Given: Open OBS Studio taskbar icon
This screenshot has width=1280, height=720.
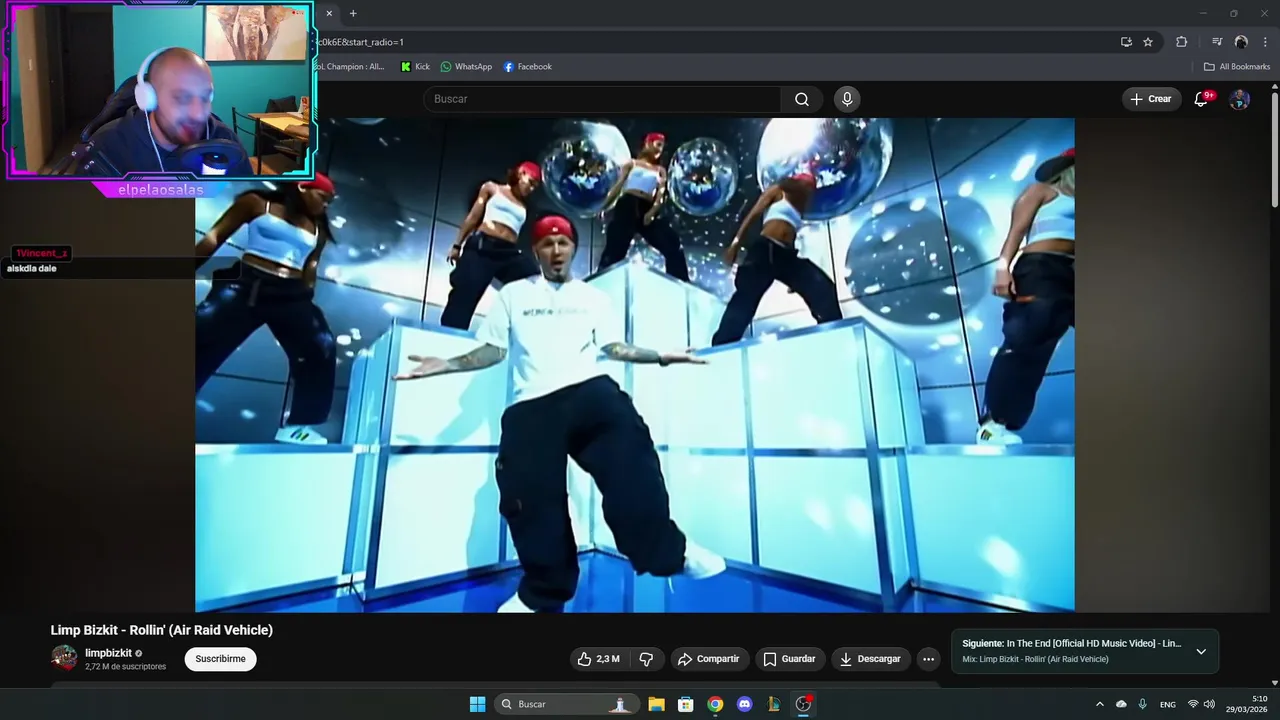Looking at the screenshot, I should pos(803,704).
